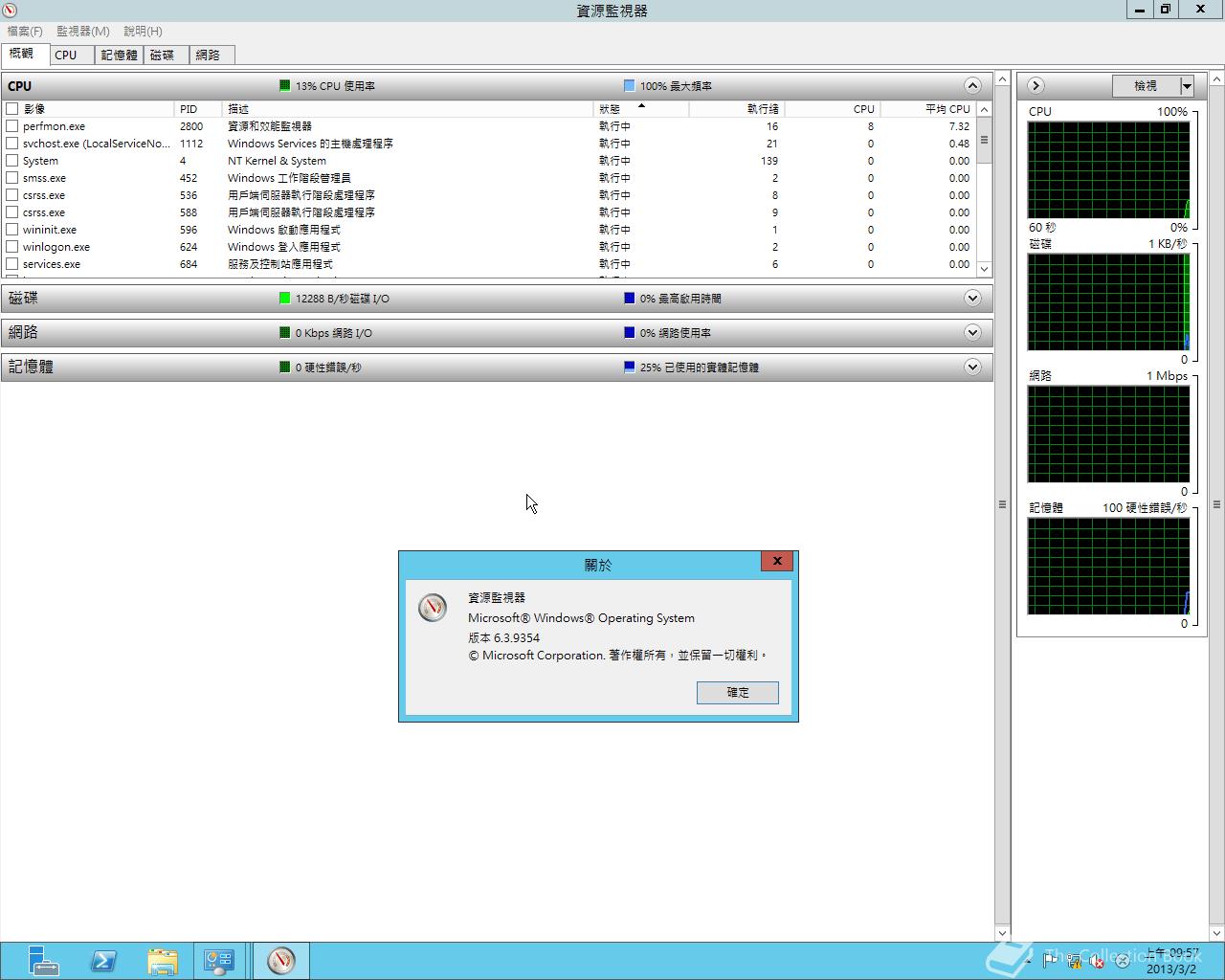Click the blue 100% 最大頻率 swatch
Screen dimensions: 1225x980
629,86
